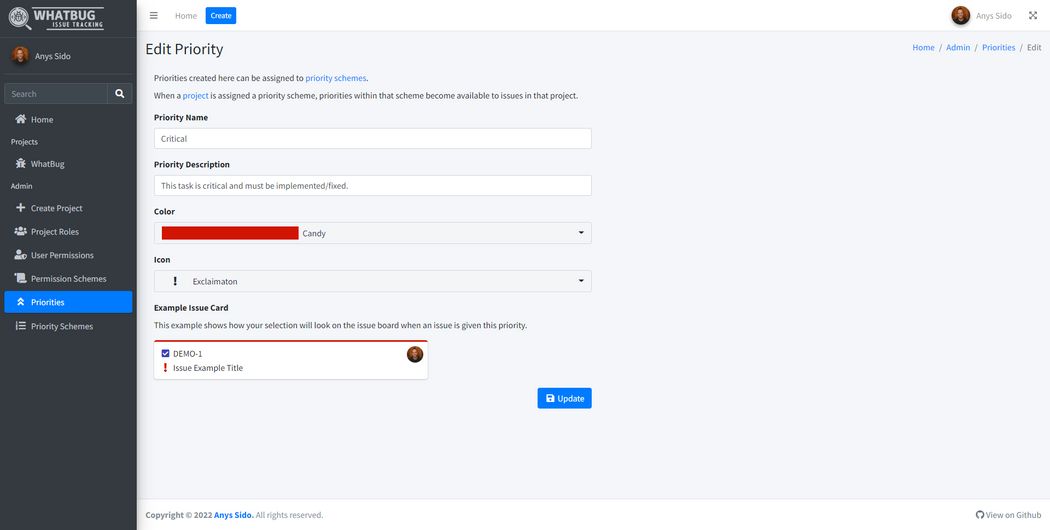This screenshot has width=1050, height=530.
Task: Click the red Candy color swatch
Action: [x=230, y=233]
